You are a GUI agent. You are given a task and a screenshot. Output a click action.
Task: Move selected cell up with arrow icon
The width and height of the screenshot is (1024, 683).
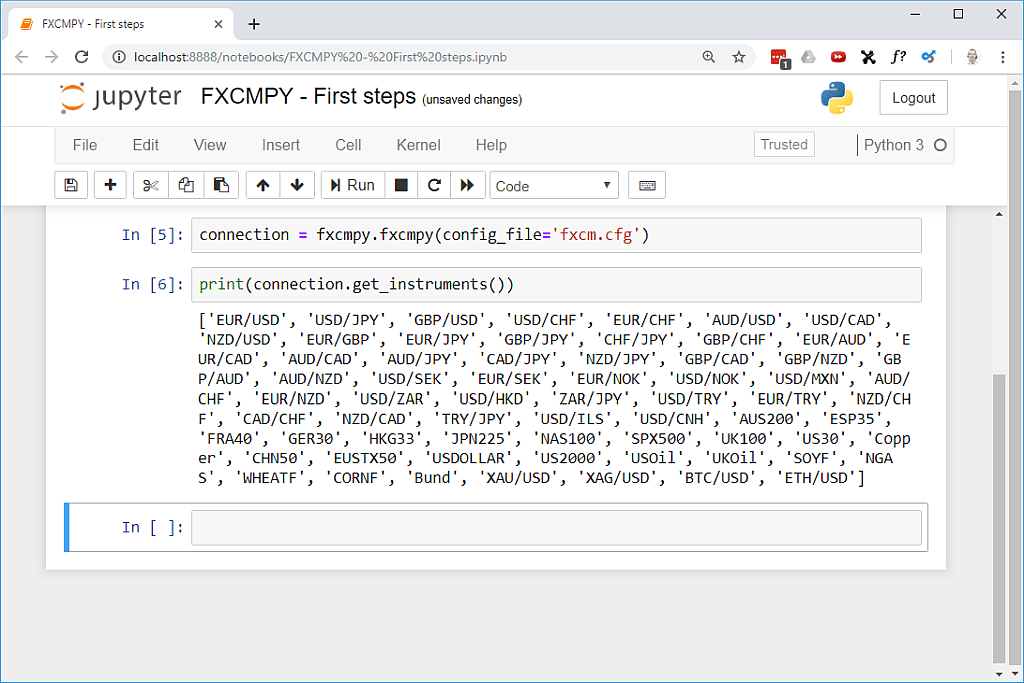pyautogui.click(x=263, y=185)
